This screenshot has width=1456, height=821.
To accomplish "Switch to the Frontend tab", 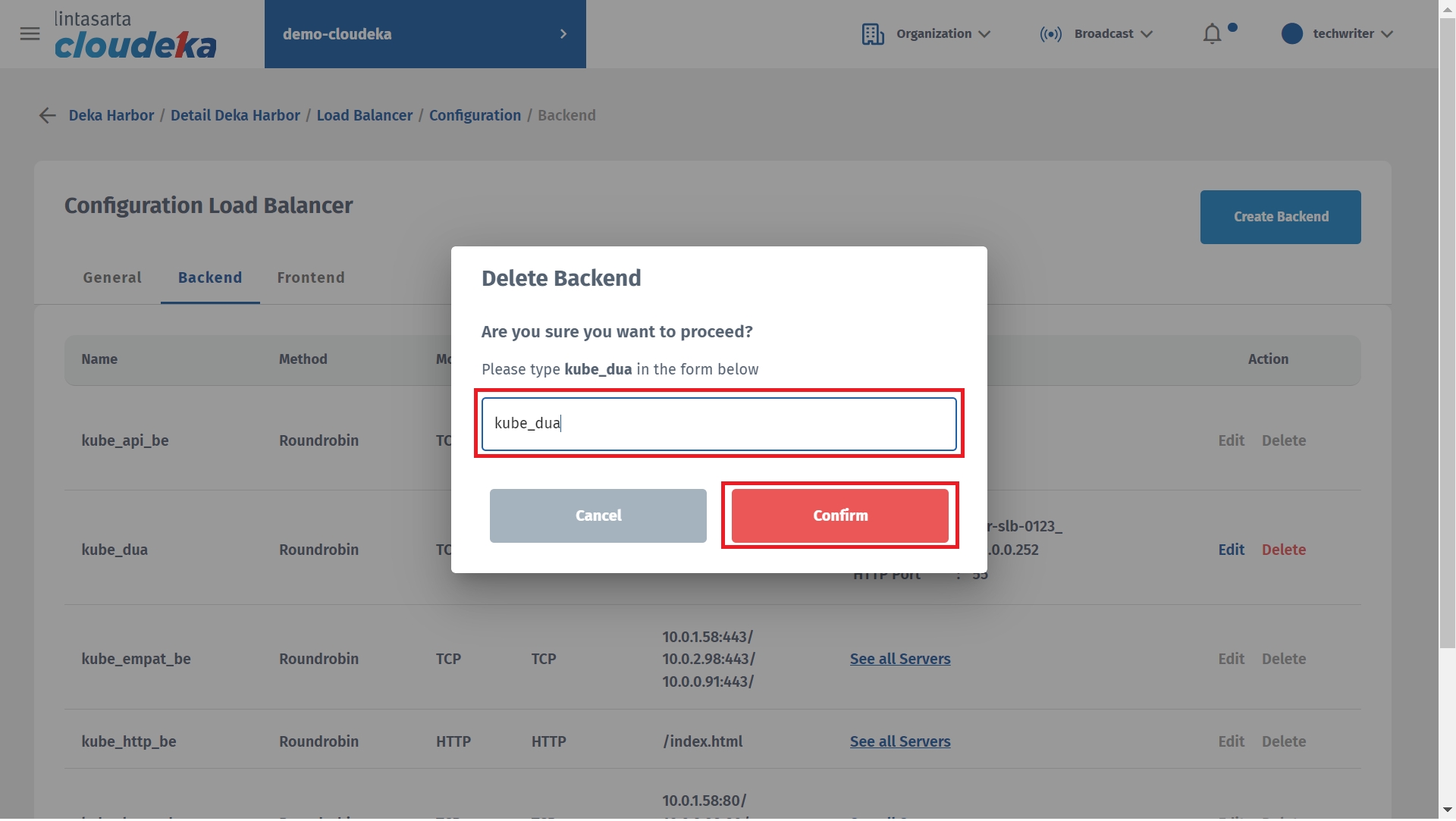I will (311, 278).
